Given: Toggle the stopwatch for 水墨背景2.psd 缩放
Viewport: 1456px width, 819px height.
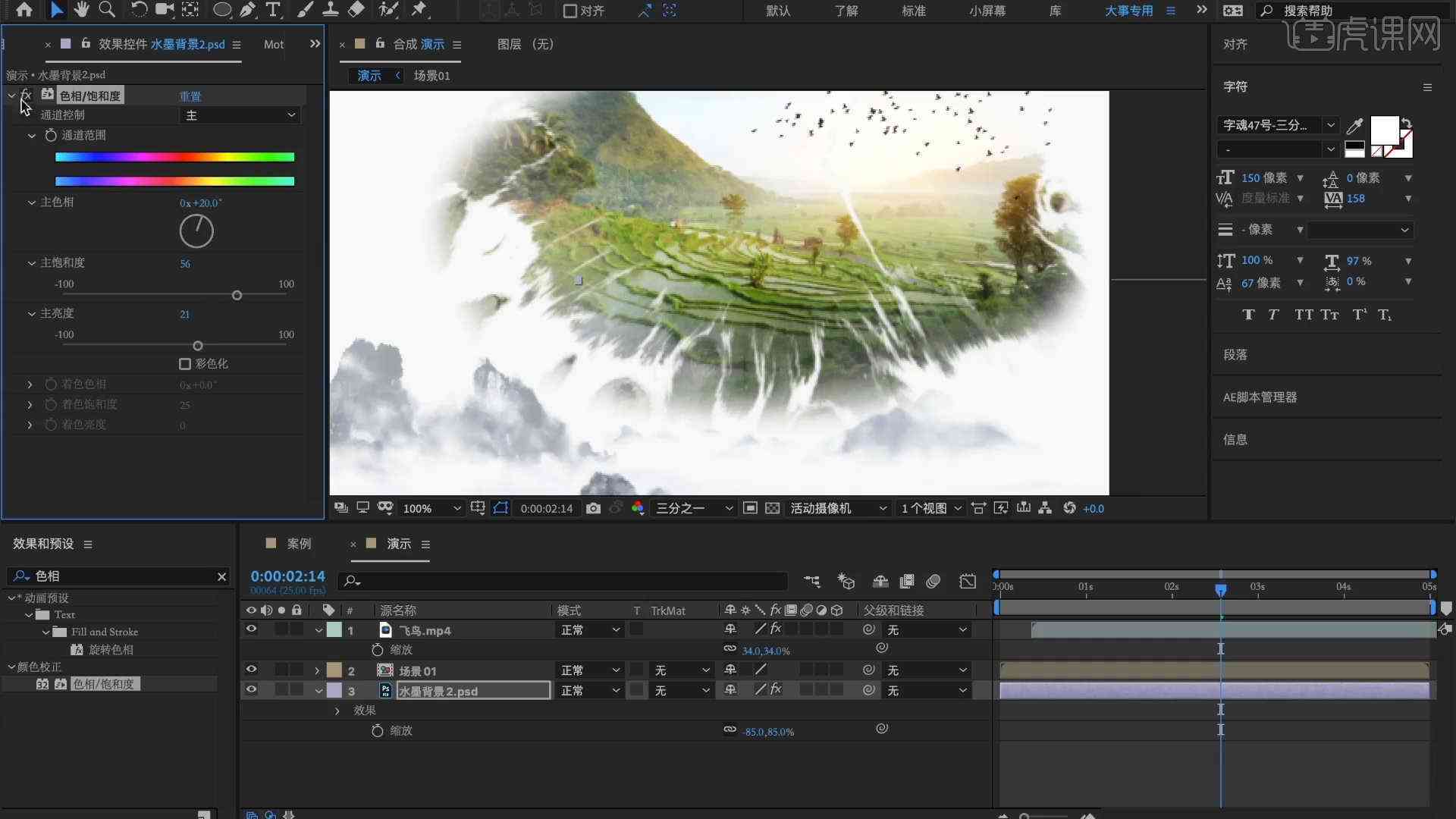Looking at the screenshot, I should pos(377,730).
